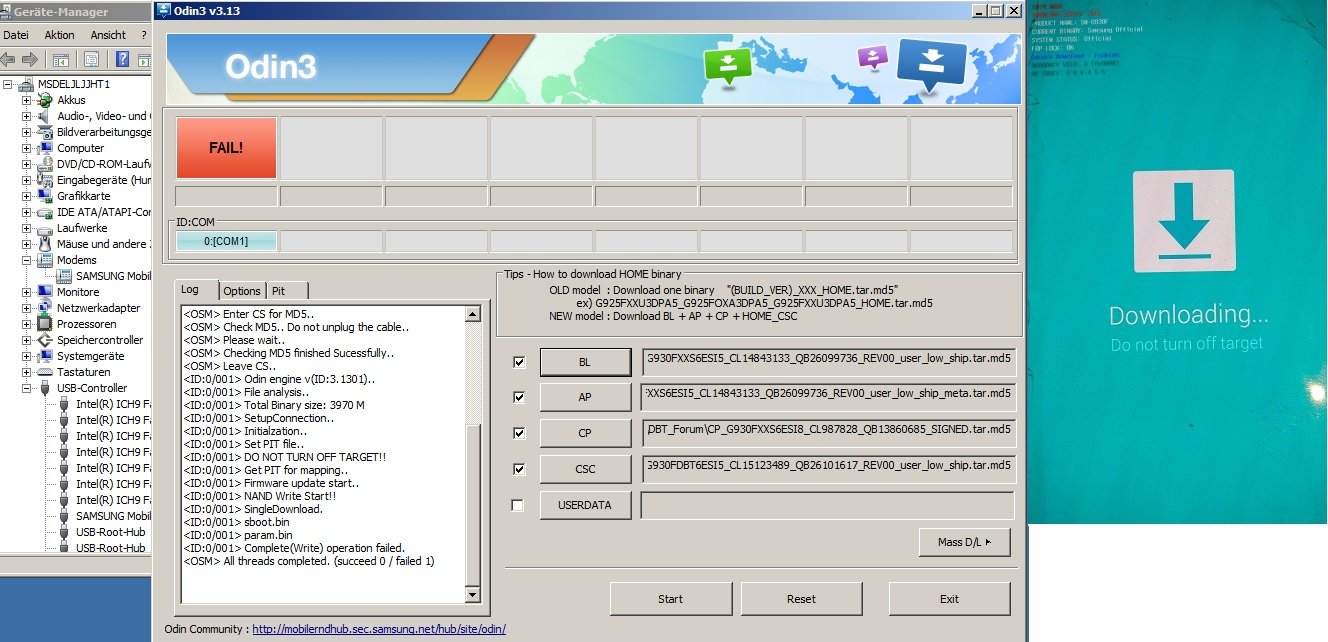The height and width of the screenshot is (642, 1328).
Task: Select the Eingabegeräte device icon
Action: (x=45, y=180)
